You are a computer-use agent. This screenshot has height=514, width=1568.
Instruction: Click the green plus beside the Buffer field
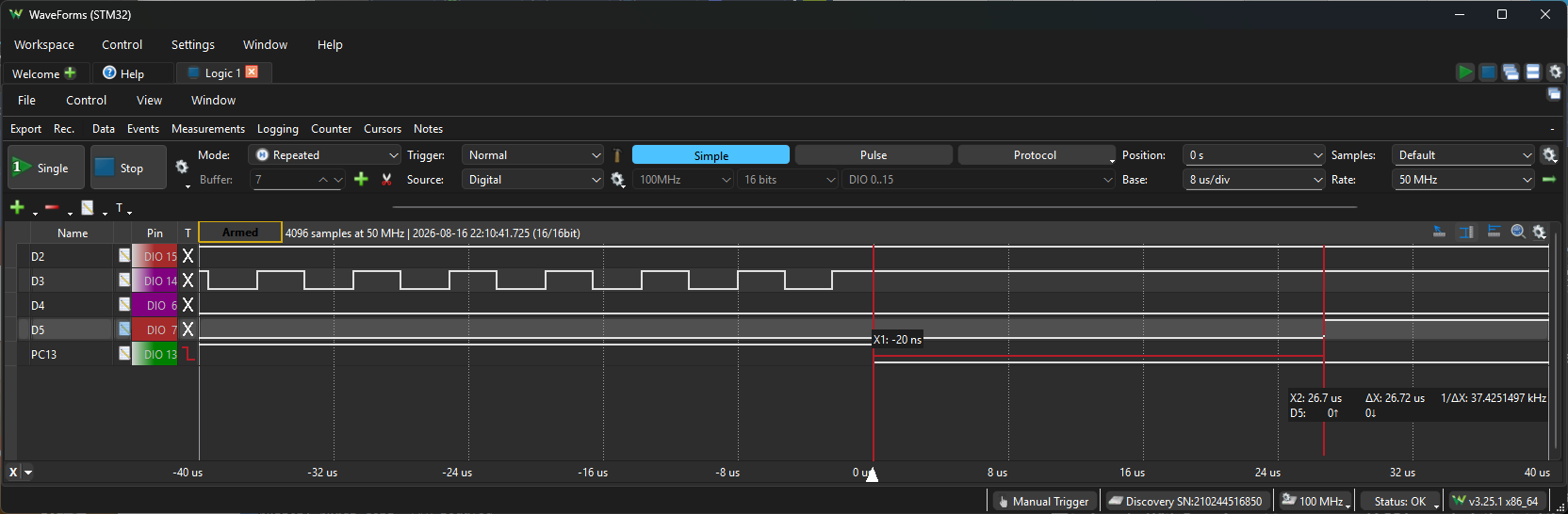click(361, 179)
